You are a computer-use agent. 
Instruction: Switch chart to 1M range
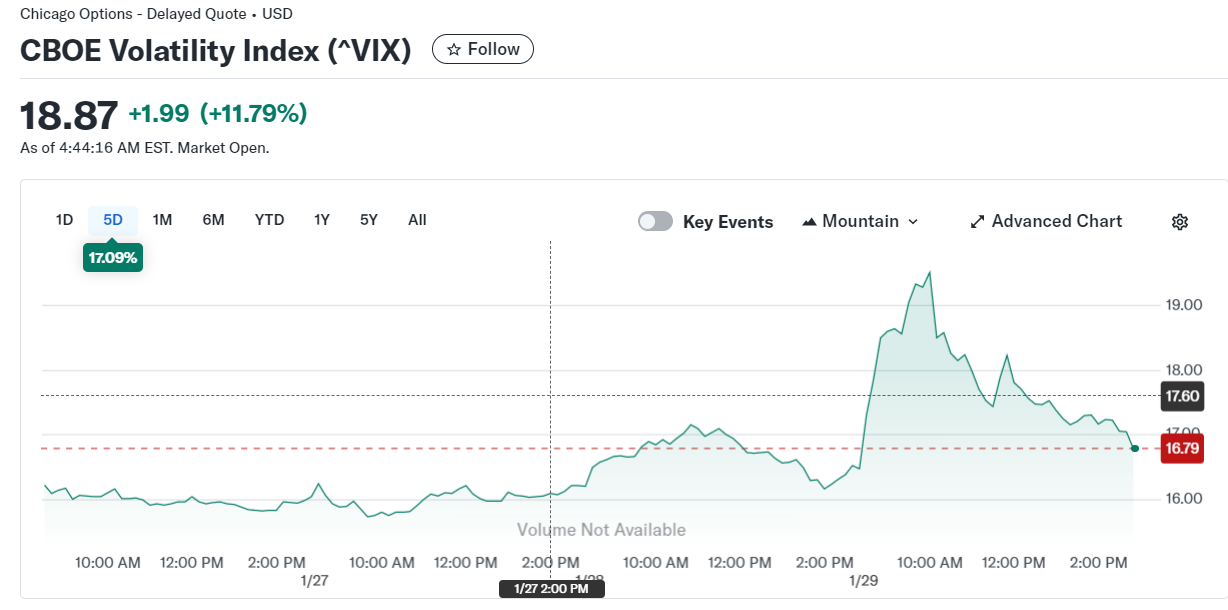pyautogui.click(x=162, y=220)
